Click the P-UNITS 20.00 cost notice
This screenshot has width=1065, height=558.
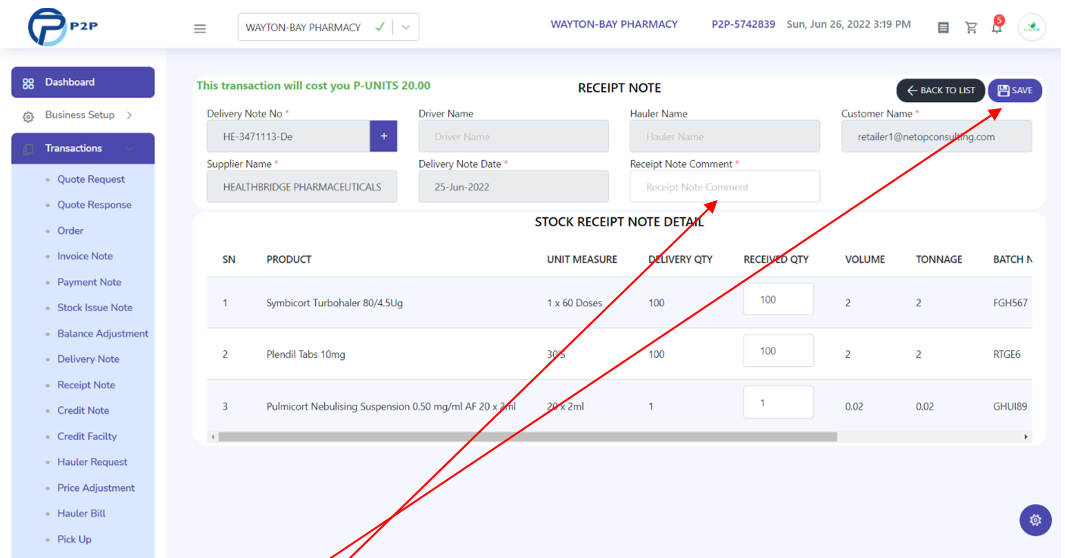click(313, 86)
